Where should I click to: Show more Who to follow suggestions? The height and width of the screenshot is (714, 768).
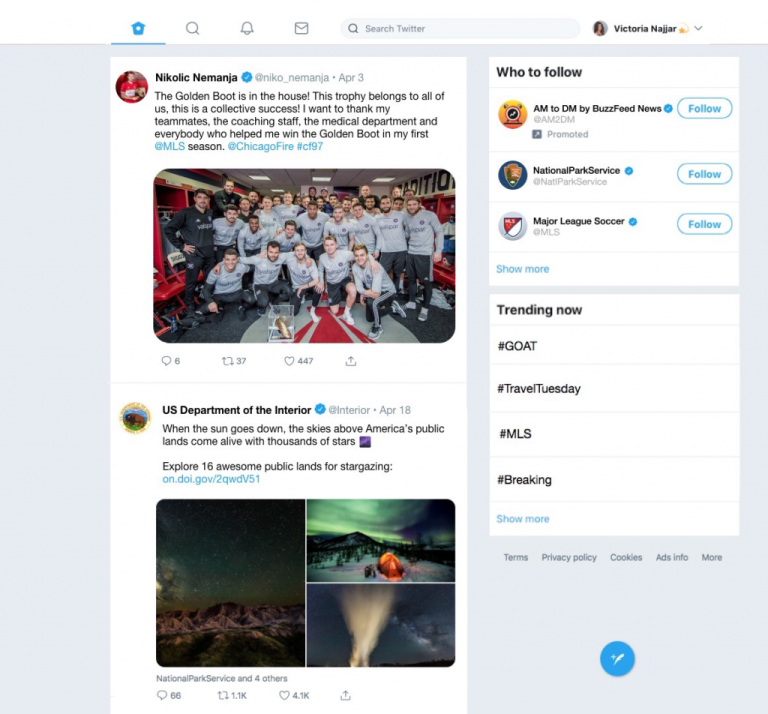pos(523,269)
